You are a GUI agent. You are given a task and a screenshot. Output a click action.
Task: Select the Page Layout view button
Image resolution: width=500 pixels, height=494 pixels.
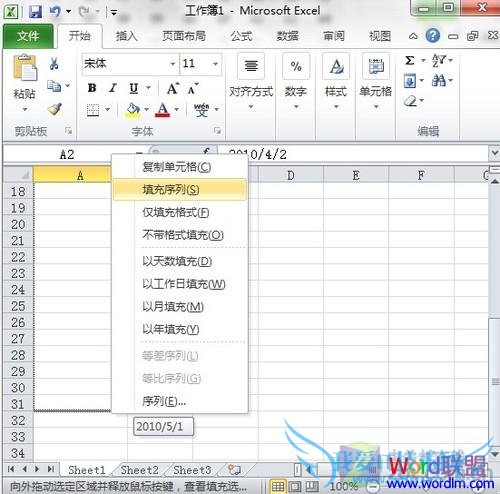295,486
